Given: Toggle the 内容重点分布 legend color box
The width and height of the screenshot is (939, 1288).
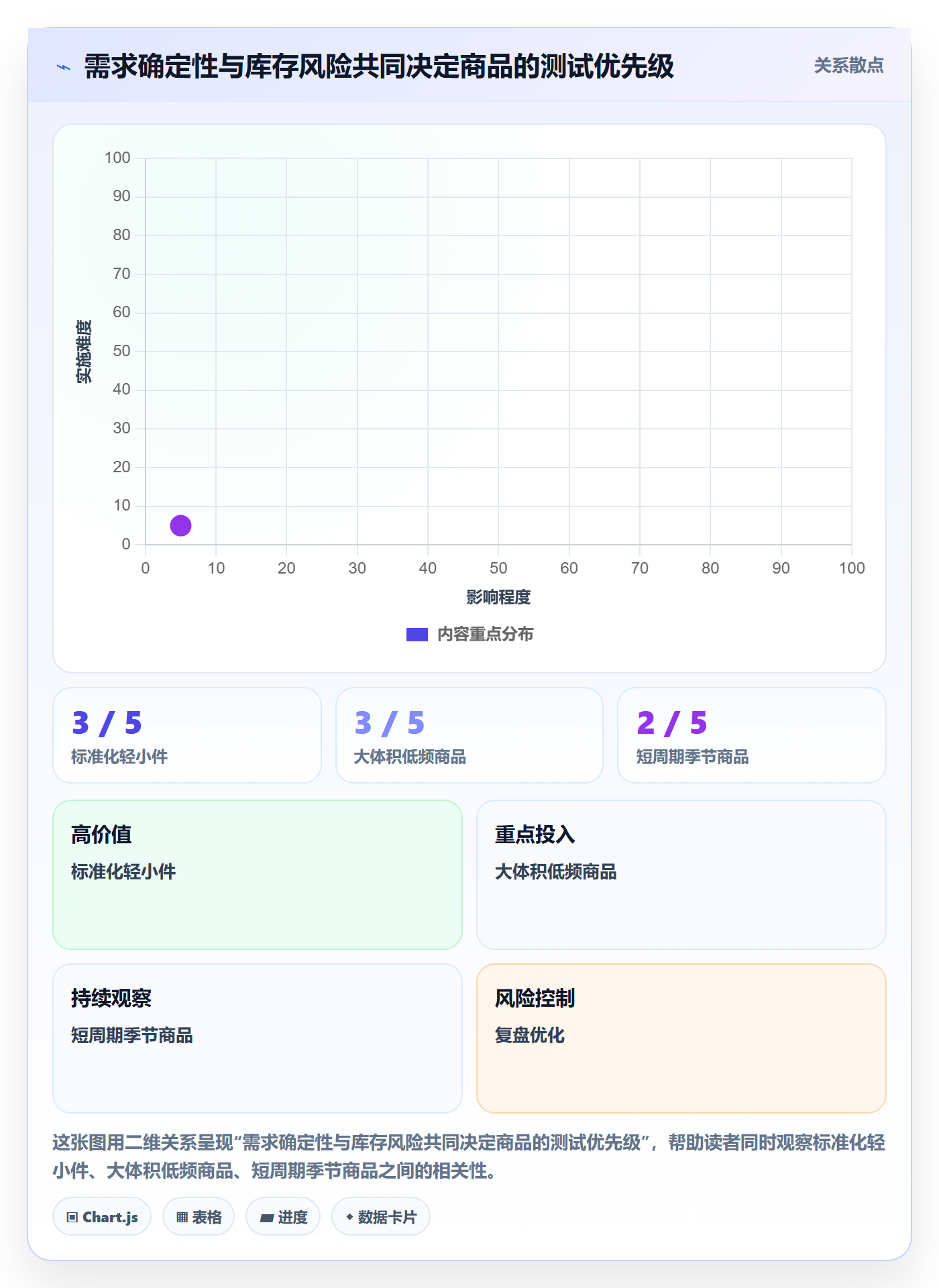Looking at the screenshot, I should (417, 635).
